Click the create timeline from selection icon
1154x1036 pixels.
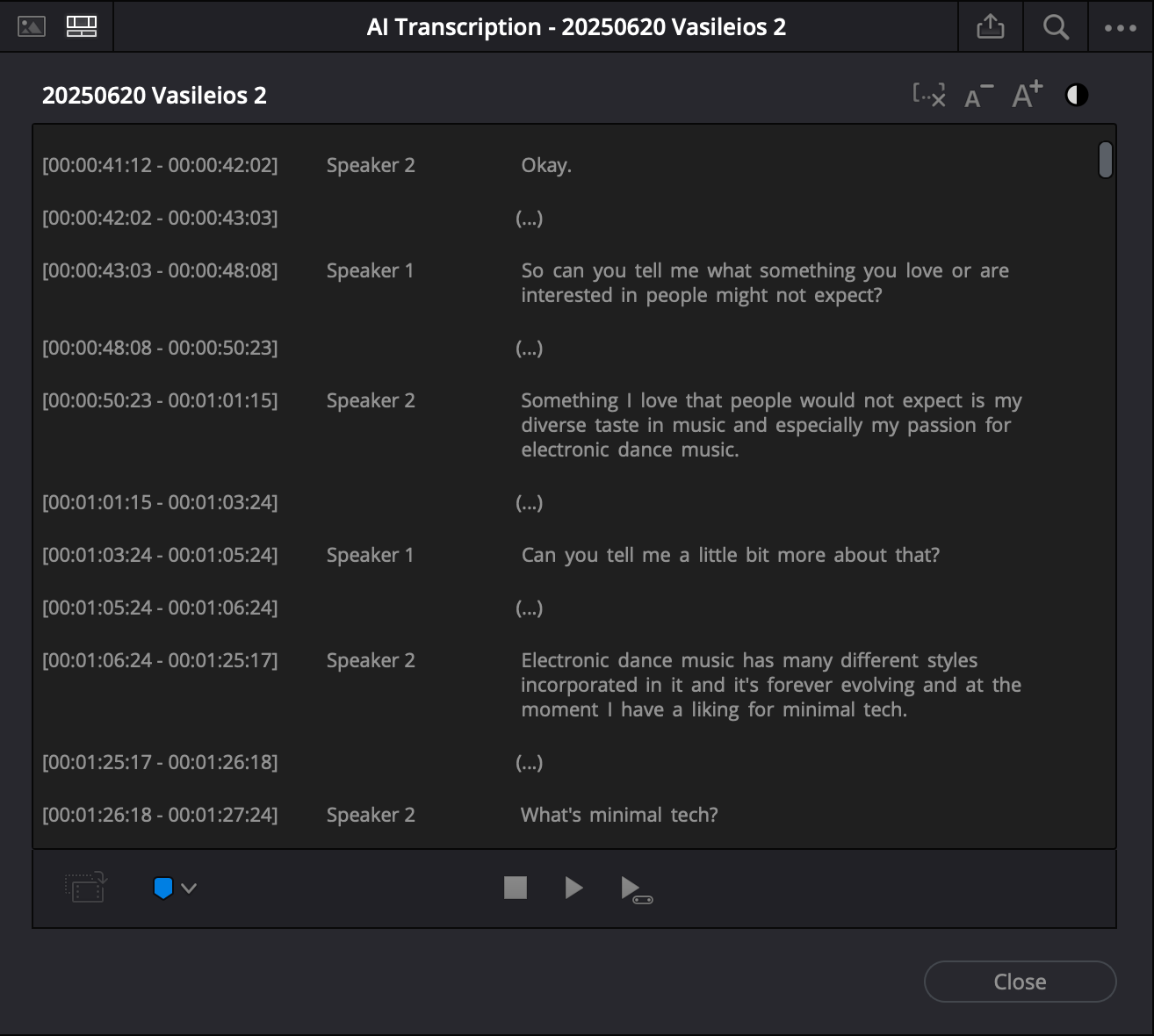(x=84, y=888)
